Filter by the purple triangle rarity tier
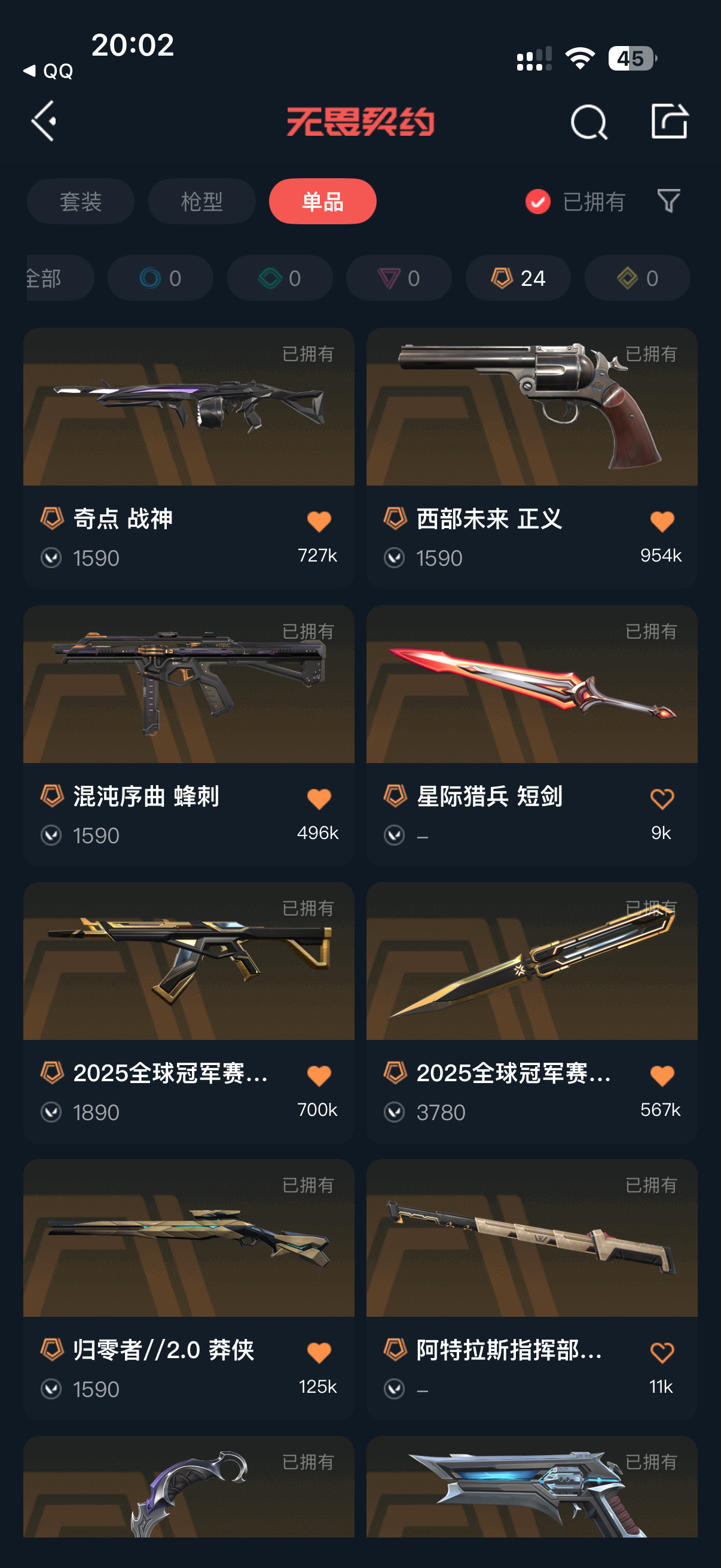This screenshot has height=1568, width=721. point(399,278)
